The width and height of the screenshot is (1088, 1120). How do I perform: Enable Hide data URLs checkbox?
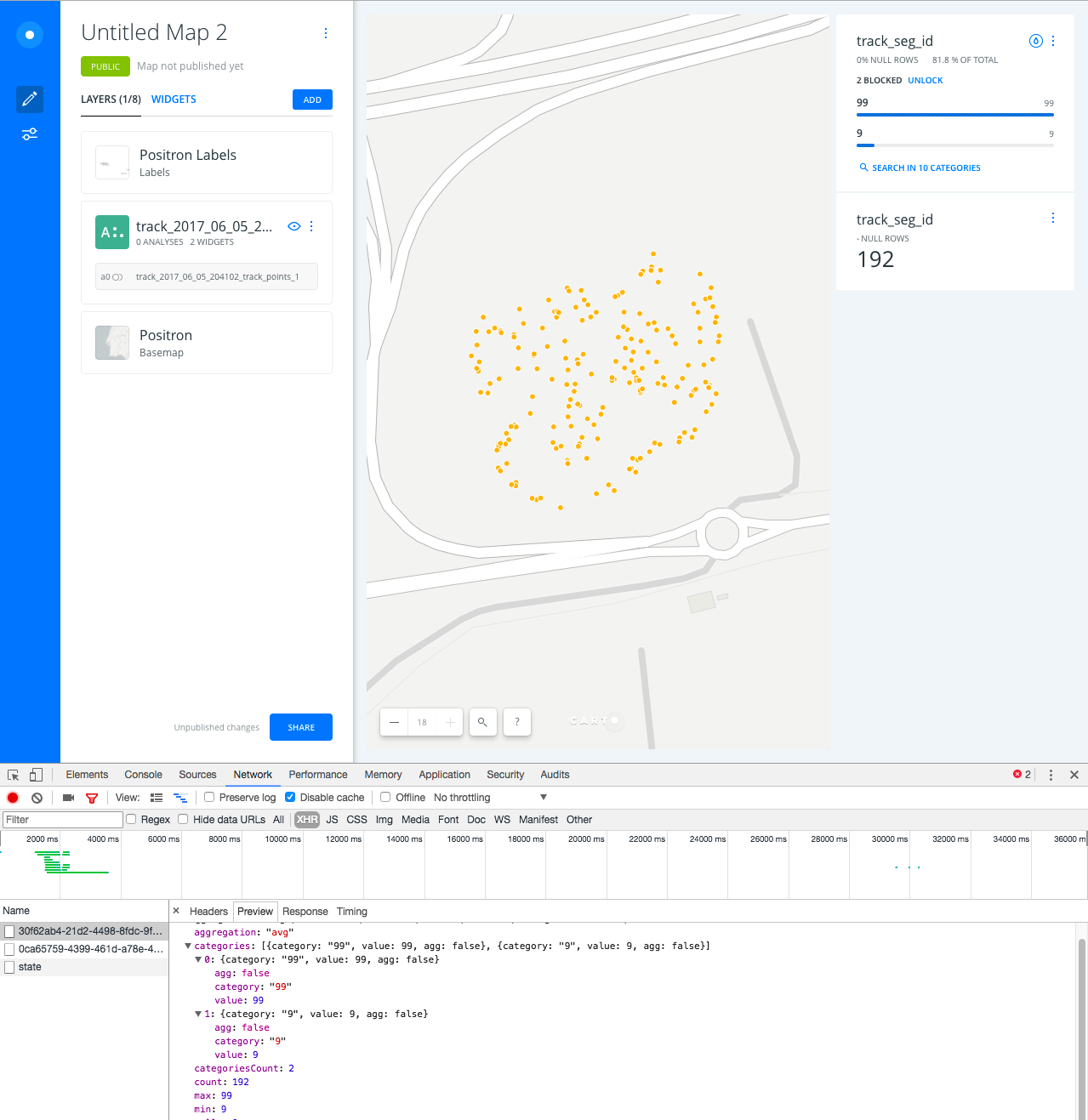183,820
